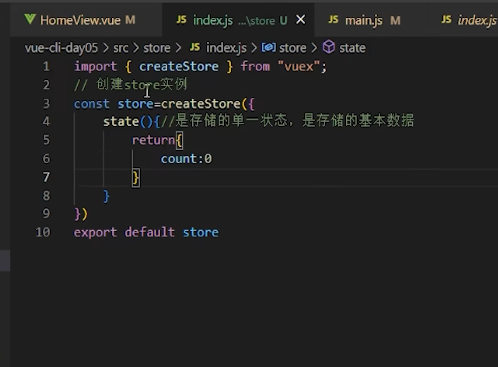Click count:0 on line 6
498x367 pixels.
(186, 159)
